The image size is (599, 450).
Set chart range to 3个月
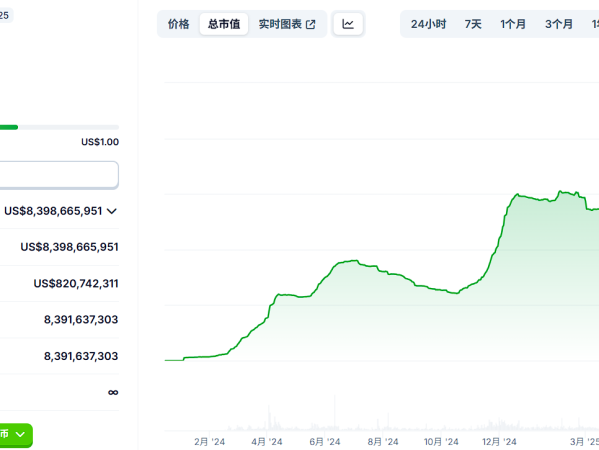(x=559, y=24)
